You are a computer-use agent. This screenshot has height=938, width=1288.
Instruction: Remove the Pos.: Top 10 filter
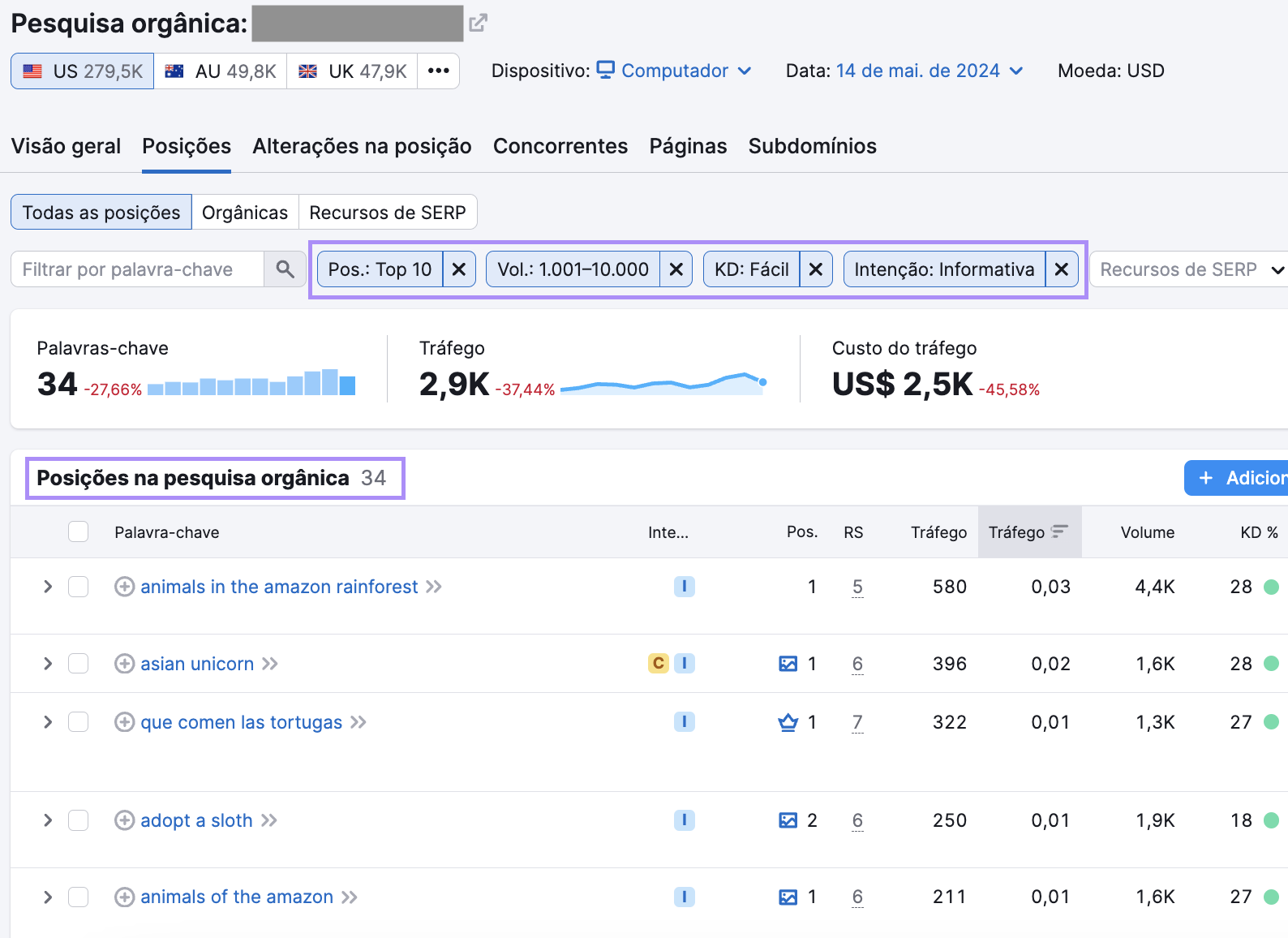click(459, 269)
